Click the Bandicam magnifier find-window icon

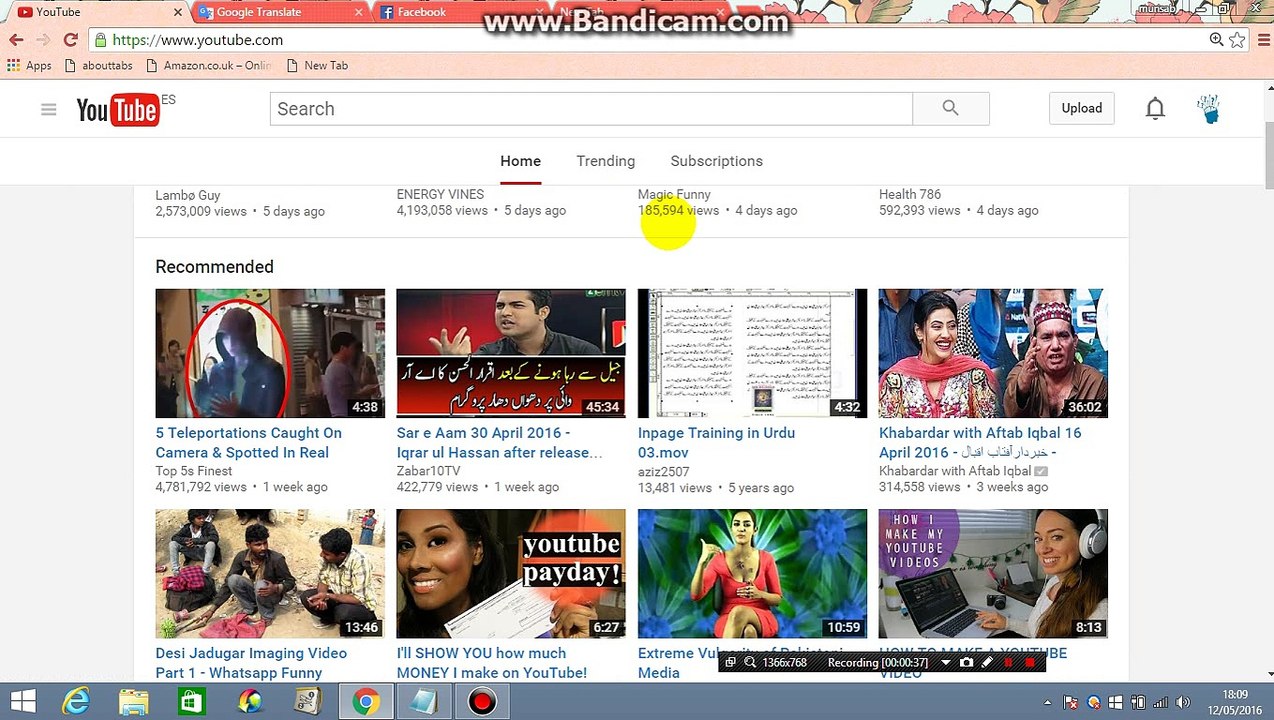point(750,662)
